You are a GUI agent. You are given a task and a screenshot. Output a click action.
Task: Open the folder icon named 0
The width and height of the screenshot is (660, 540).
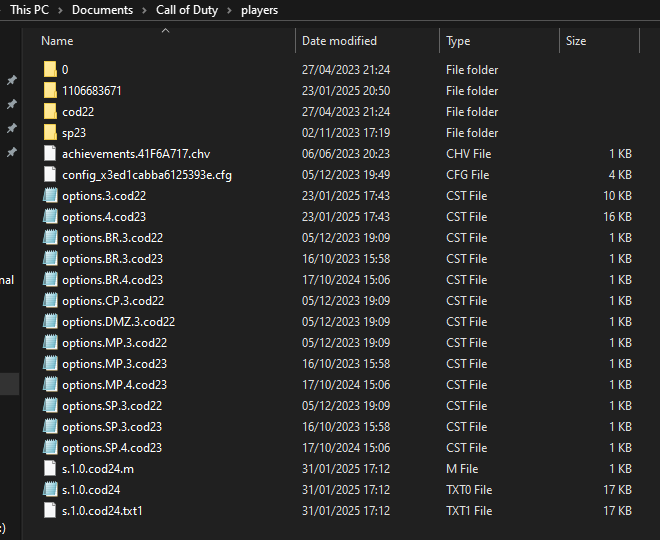[50, 69]
